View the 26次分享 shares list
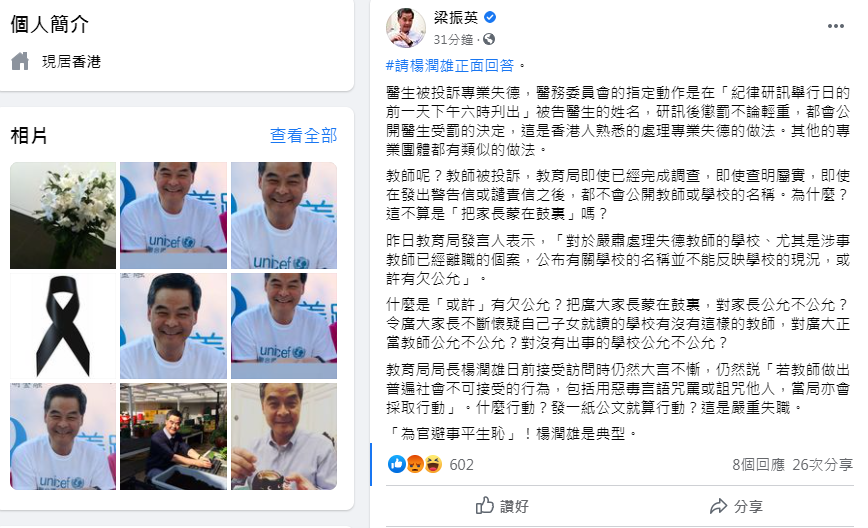 click(822, 464)
